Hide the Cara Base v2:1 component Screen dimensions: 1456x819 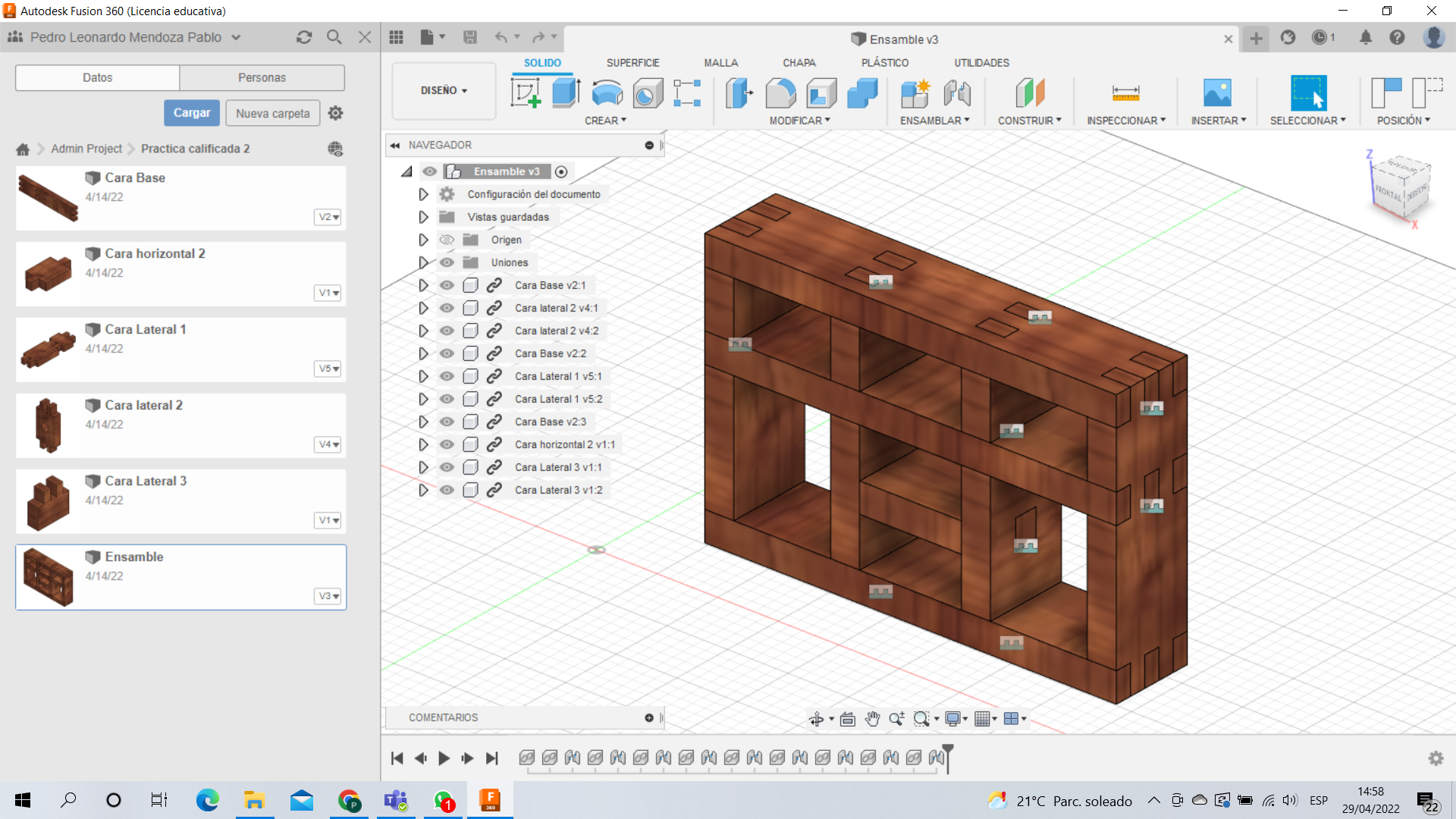click(x=447, y=285)
